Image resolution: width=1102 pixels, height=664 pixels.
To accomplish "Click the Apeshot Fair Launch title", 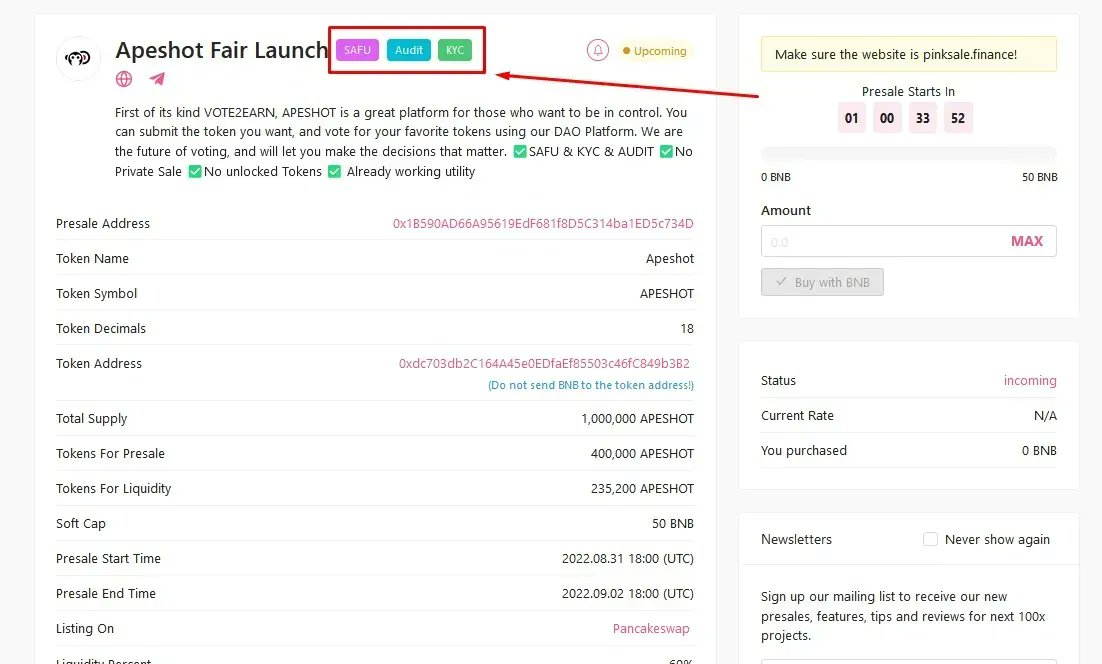I will [x=222, y=50].
